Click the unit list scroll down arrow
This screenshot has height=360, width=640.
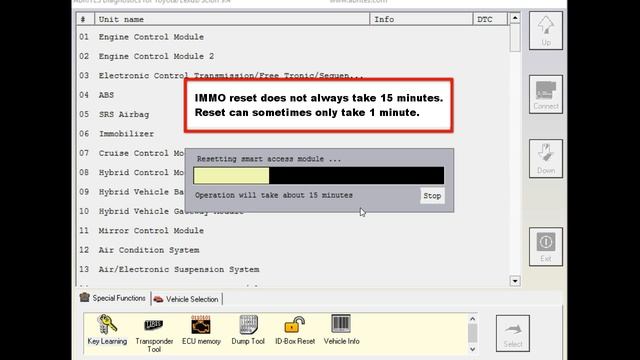pos(515,281)
